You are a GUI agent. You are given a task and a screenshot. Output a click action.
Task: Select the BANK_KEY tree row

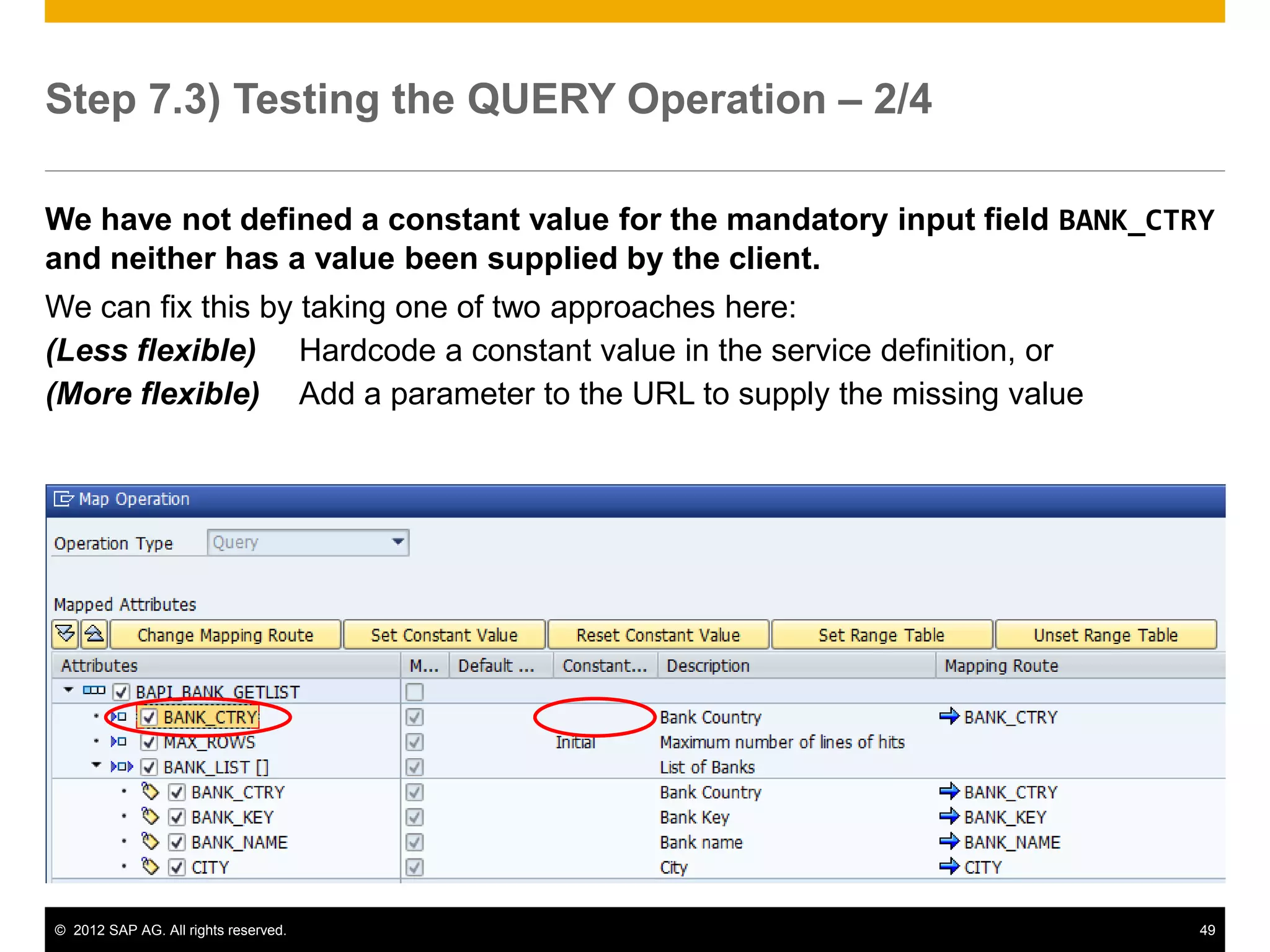point(233,818)
